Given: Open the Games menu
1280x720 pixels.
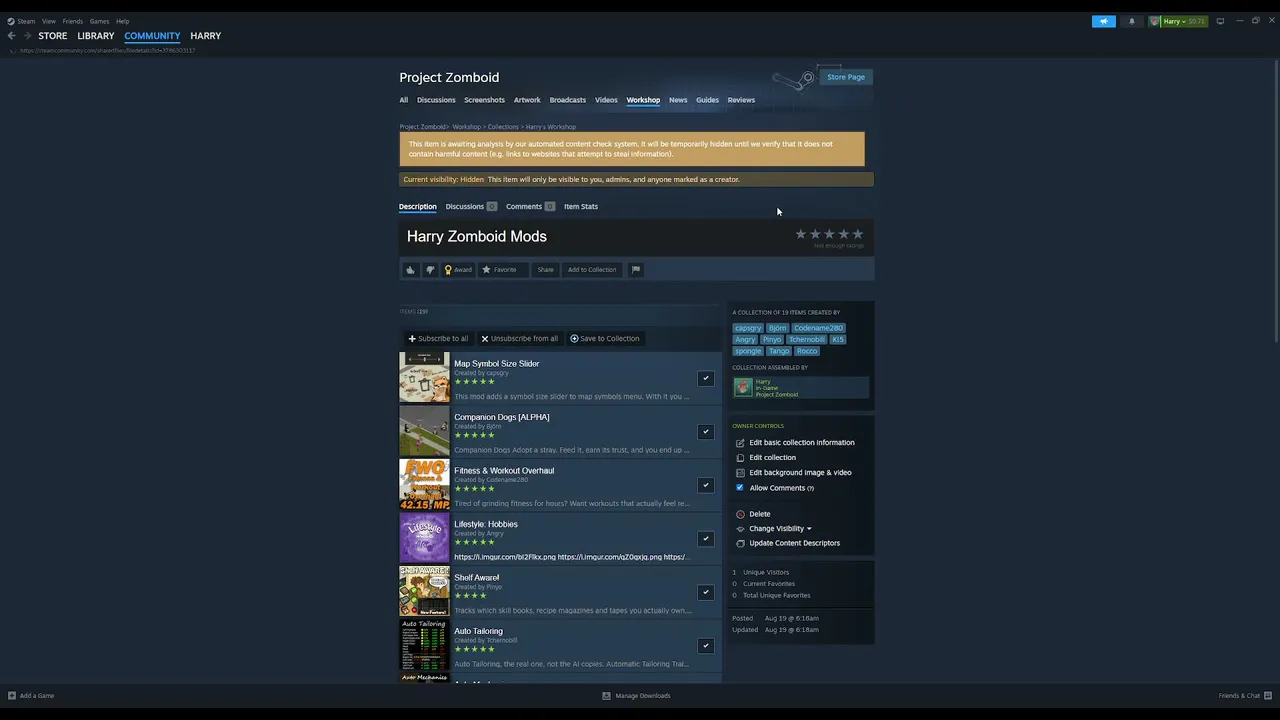Looking at the screenshot, I should pyautogui.click(x=100, y=21).
